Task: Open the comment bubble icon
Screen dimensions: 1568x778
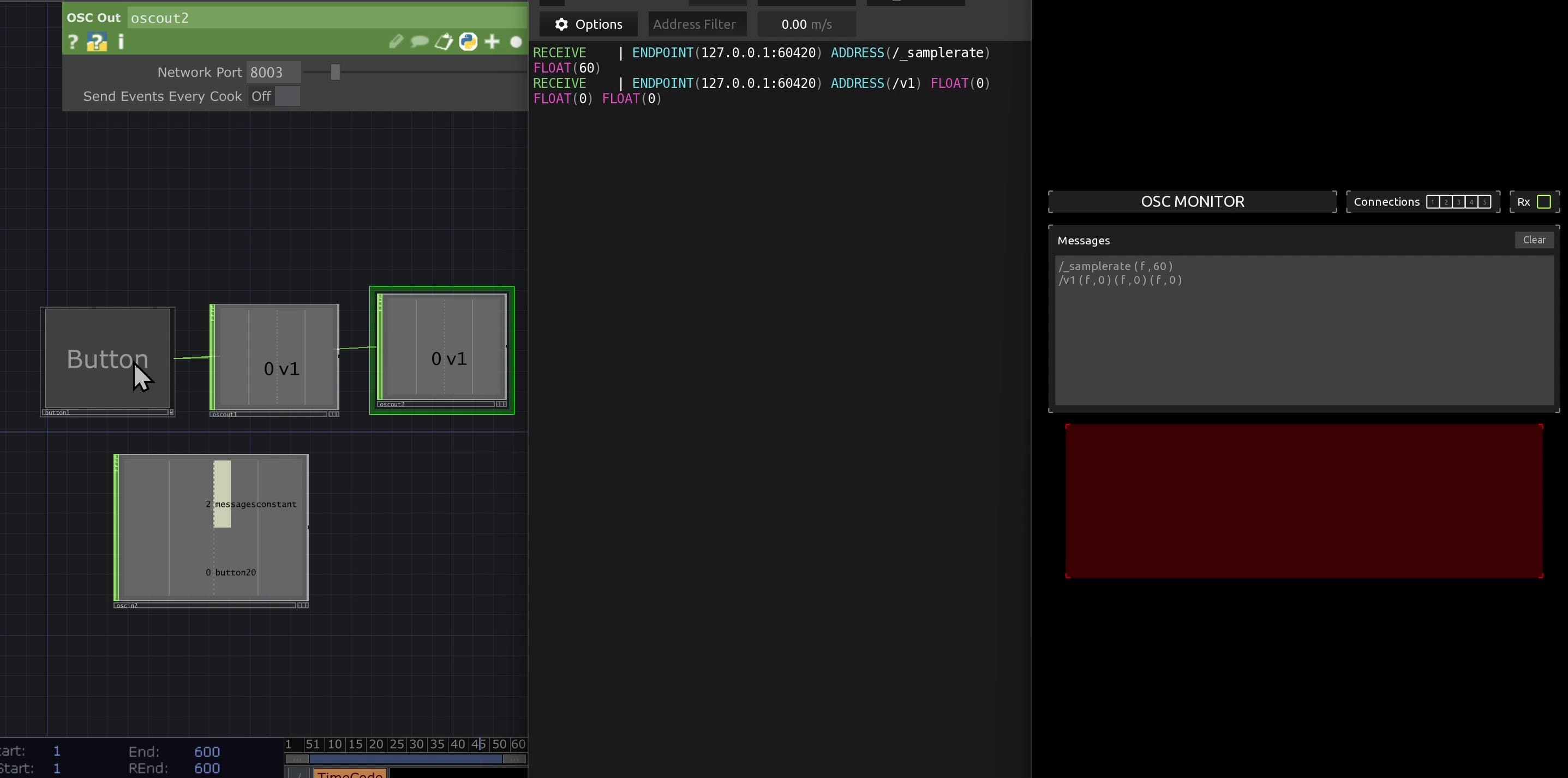Action: [420, 41]
